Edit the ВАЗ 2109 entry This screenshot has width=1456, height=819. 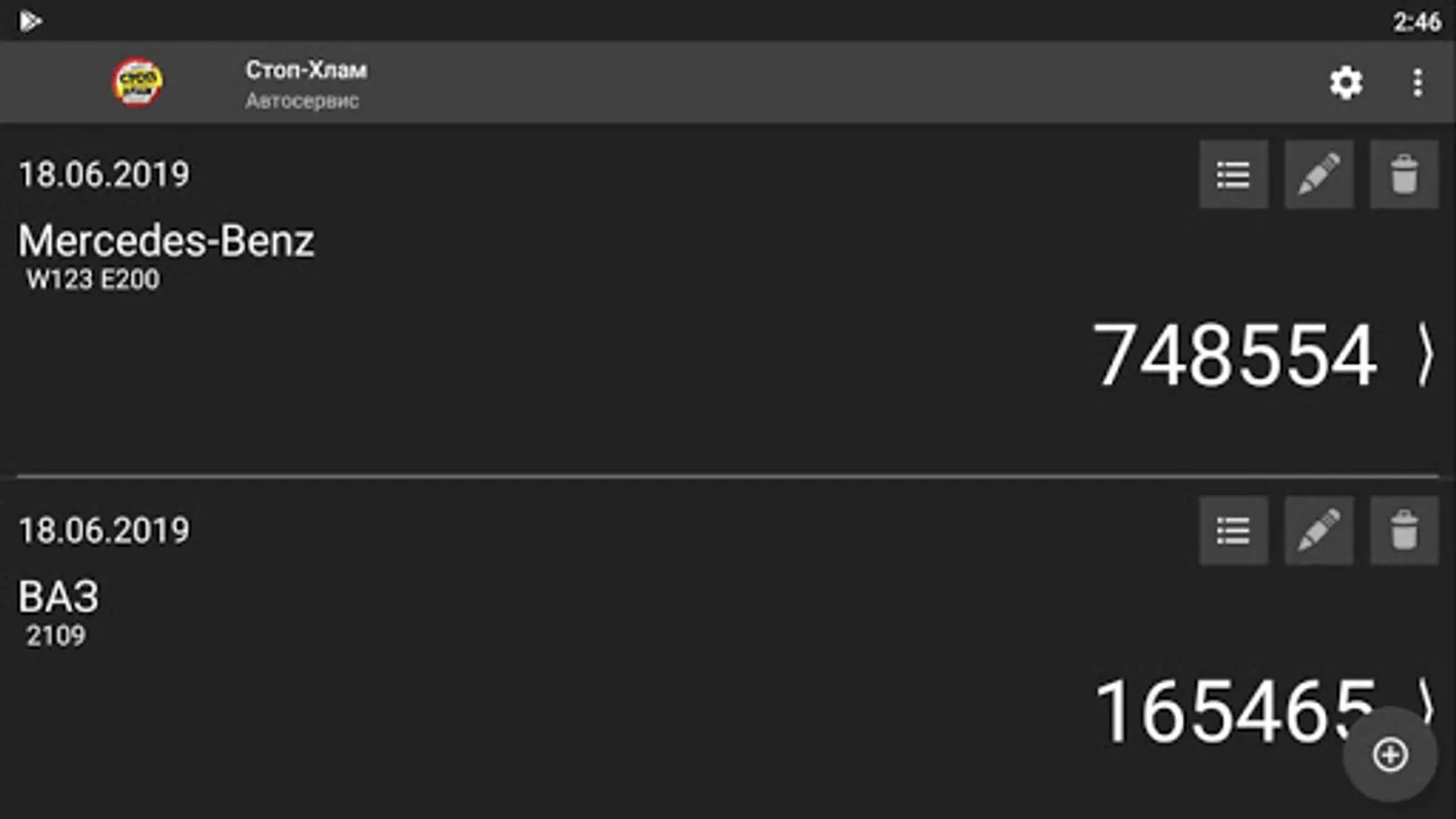1319,531
